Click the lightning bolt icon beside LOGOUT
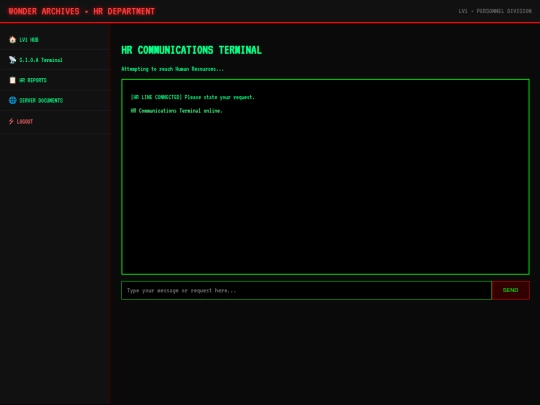540x405 pixels. [x=11, y=121]
